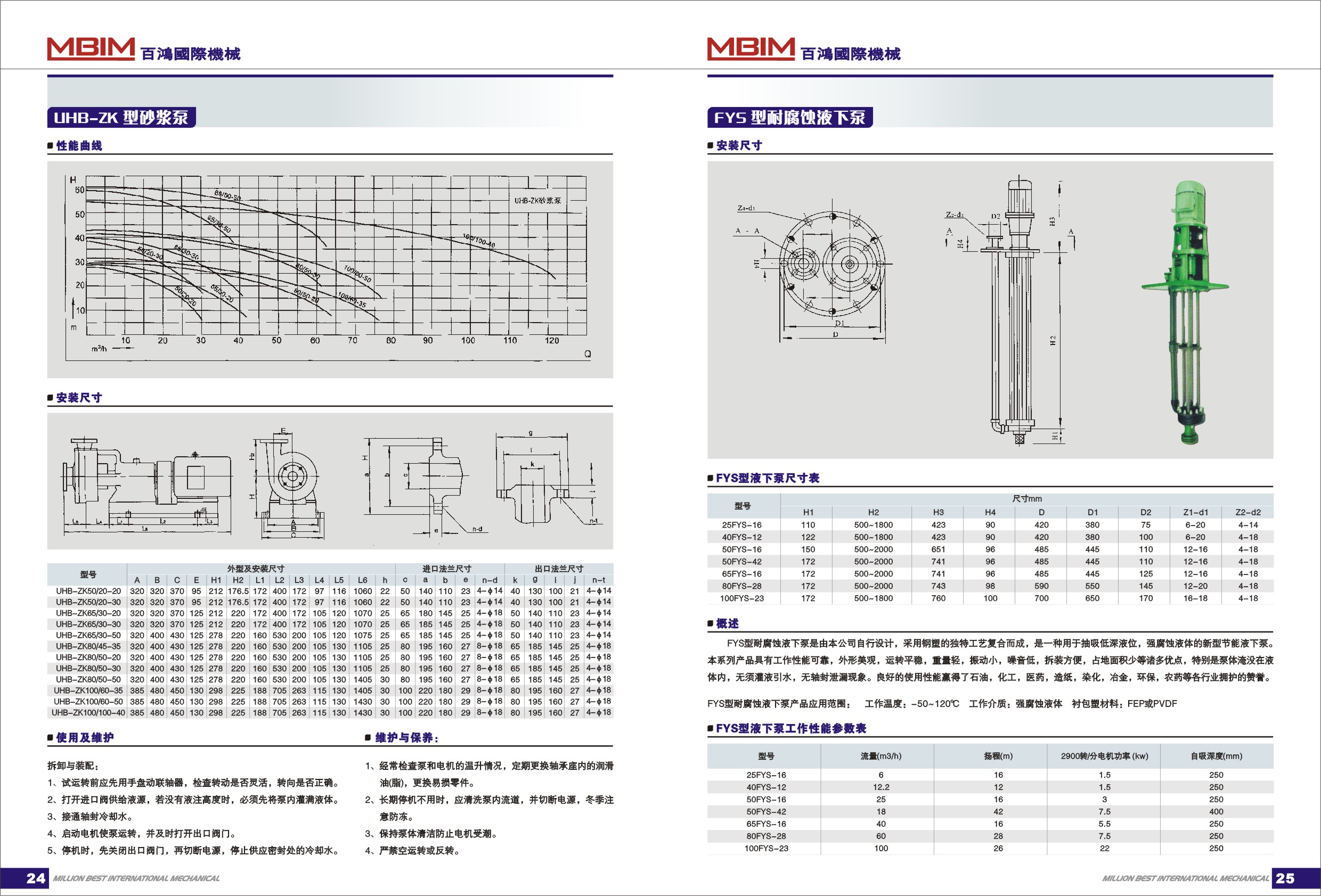This screenshot has width=1321, height=896.
Task: Click the '外型及安装尺寸' table header
Action: (x=256, y=569)
